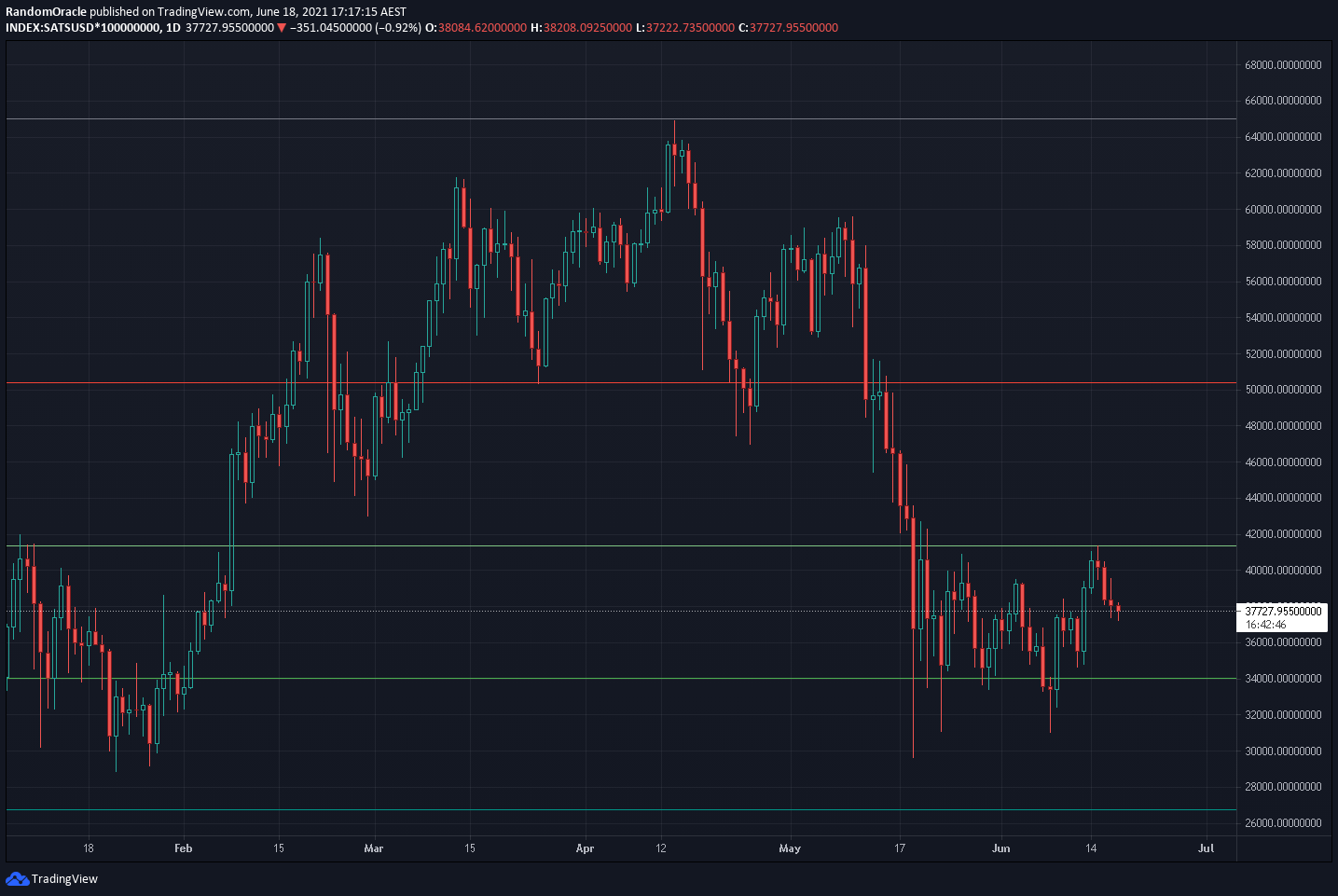Click the 30000.00000000 price axis label

[1283, 751]
